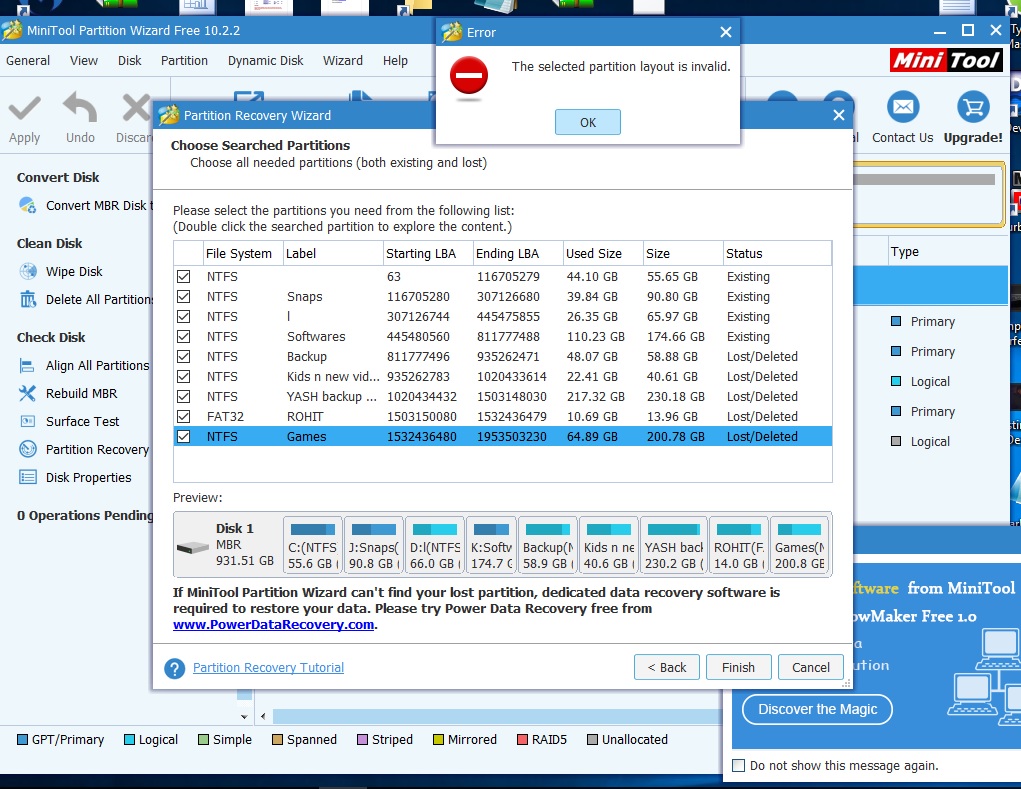Click the Upgrade shopping cart icon
1021x789 pixels.
(972, 107)
